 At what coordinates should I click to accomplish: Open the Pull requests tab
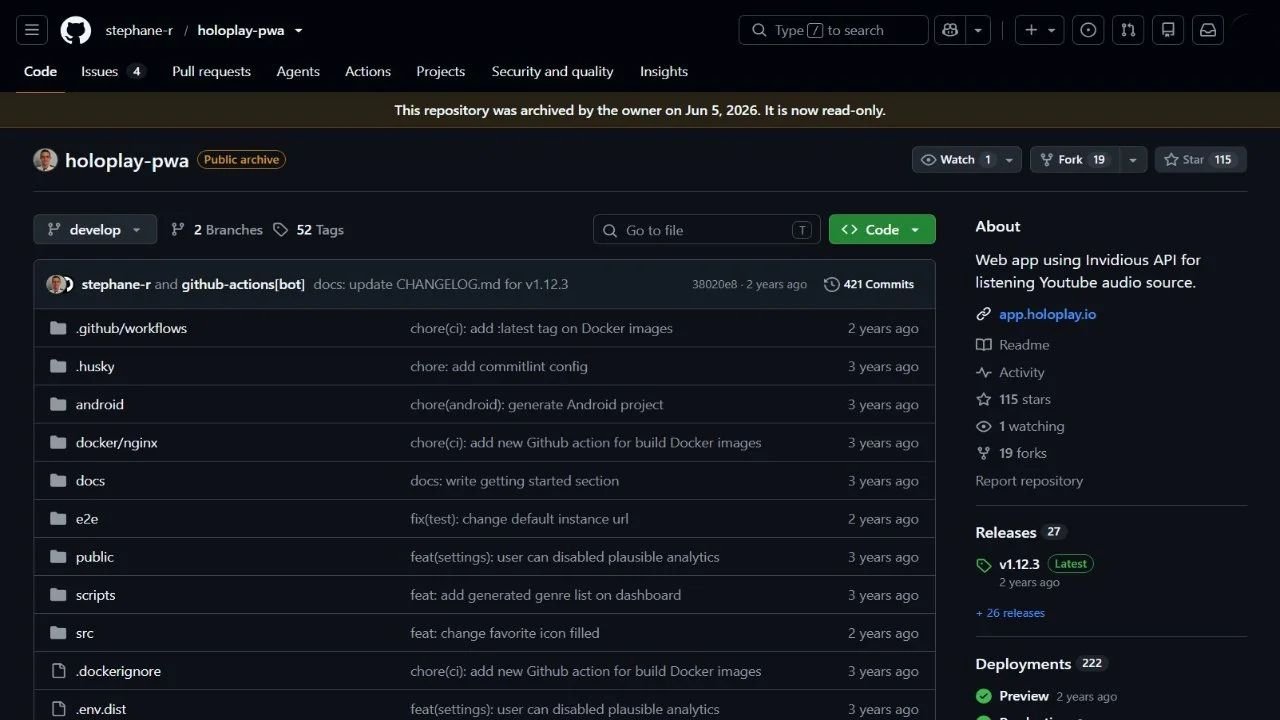tap(211, 72)
